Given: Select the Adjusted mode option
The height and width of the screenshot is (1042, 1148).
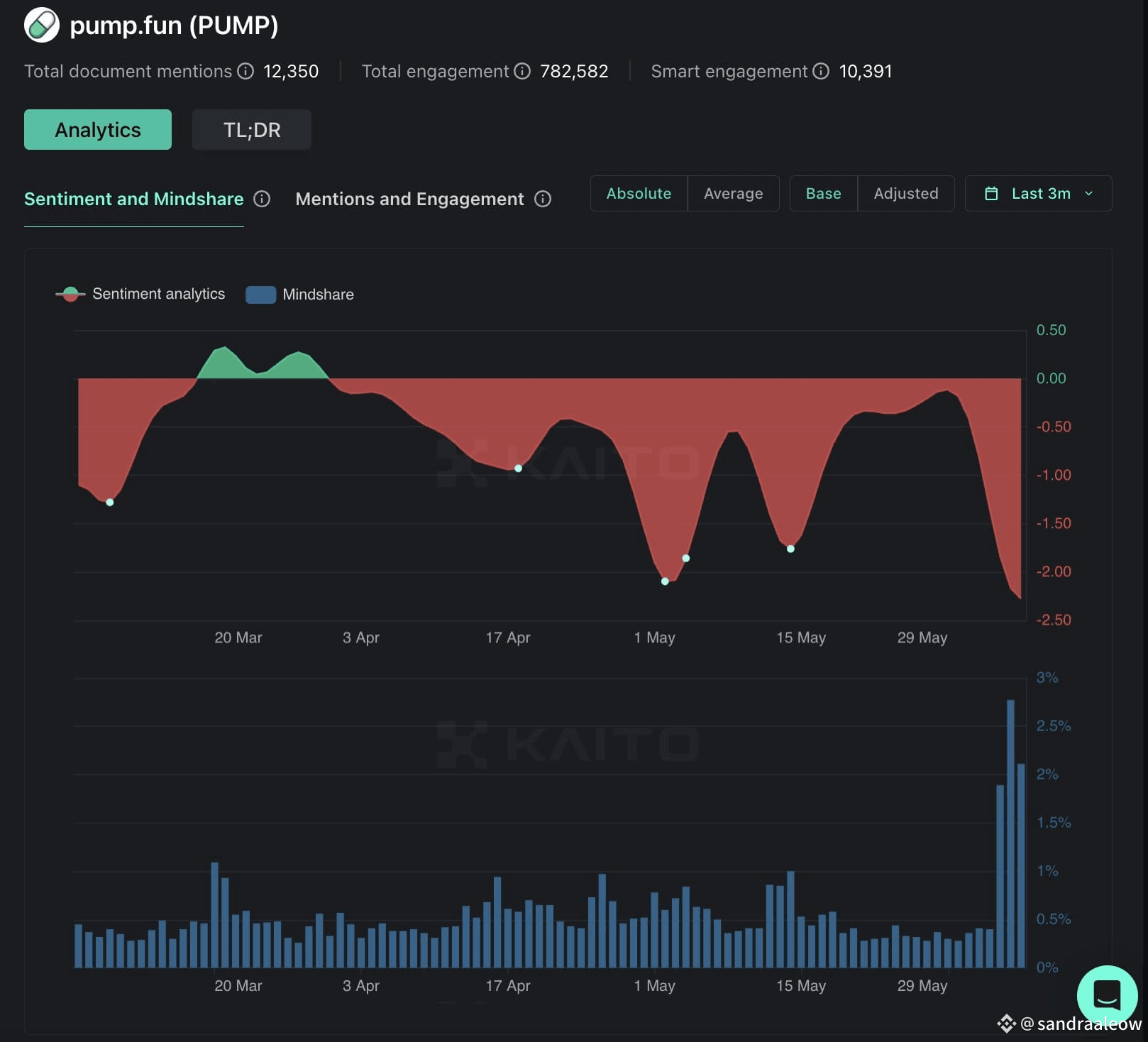Looking at the screenshot, I should click(x=906, y=193).
